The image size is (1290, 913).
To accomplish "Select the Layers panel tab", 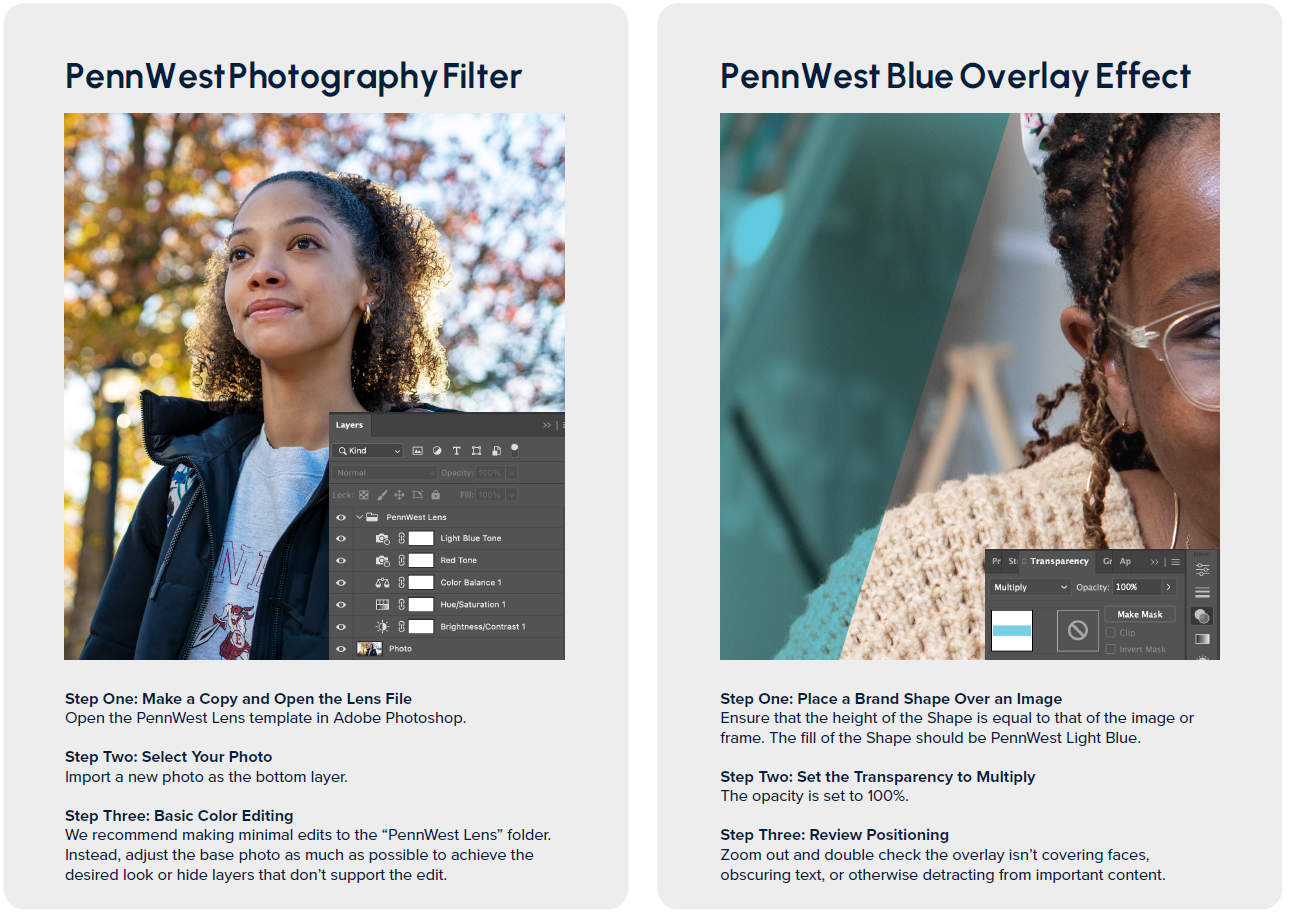I will (x=349, y=425).
